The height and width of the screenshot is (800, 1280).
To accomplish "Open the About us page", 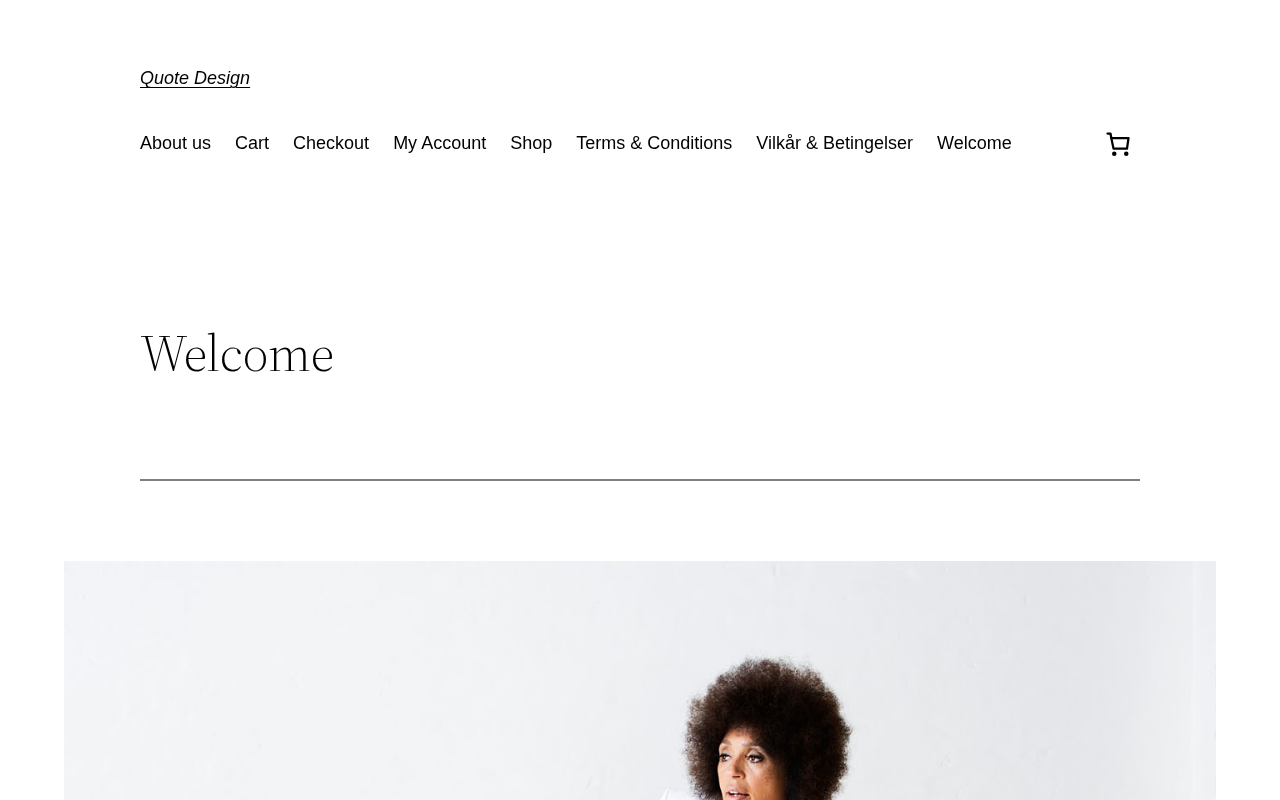I will (175, 143).
